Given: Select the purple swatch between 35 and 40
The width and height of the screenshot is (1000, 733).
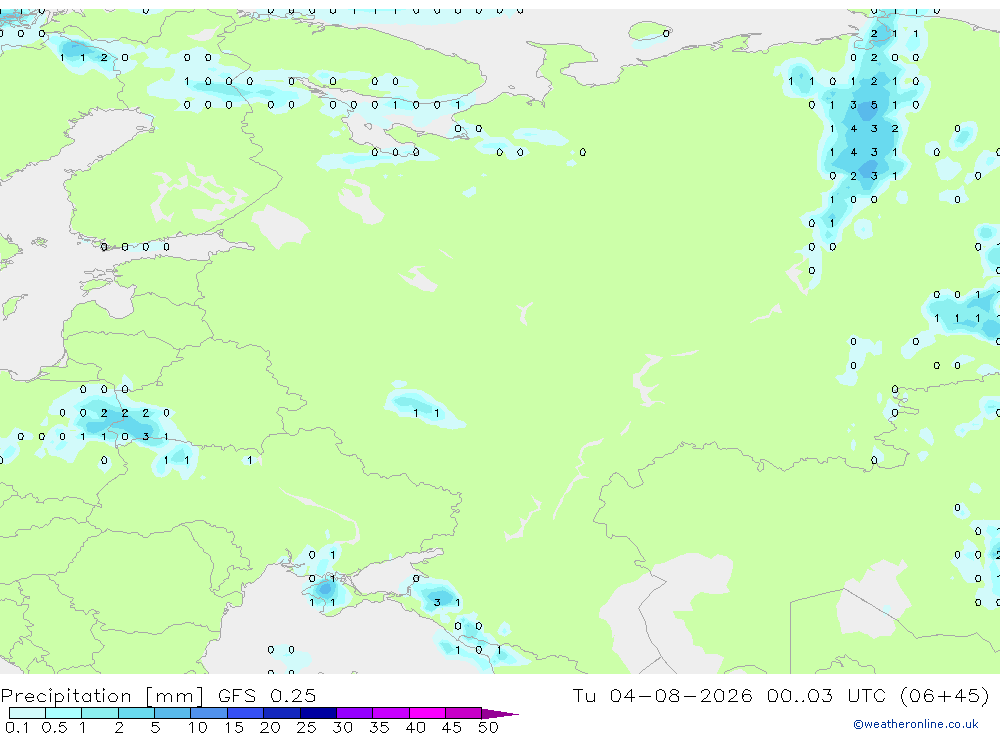Looking at the screenshot, I should 391,713.
